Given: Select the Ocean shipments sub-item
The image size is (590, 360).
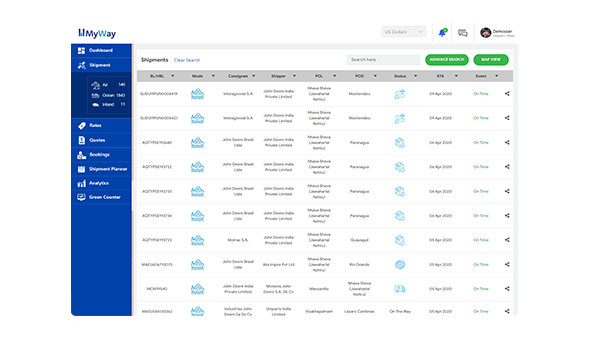Looking at the screenshot, I should pos(108,95).
